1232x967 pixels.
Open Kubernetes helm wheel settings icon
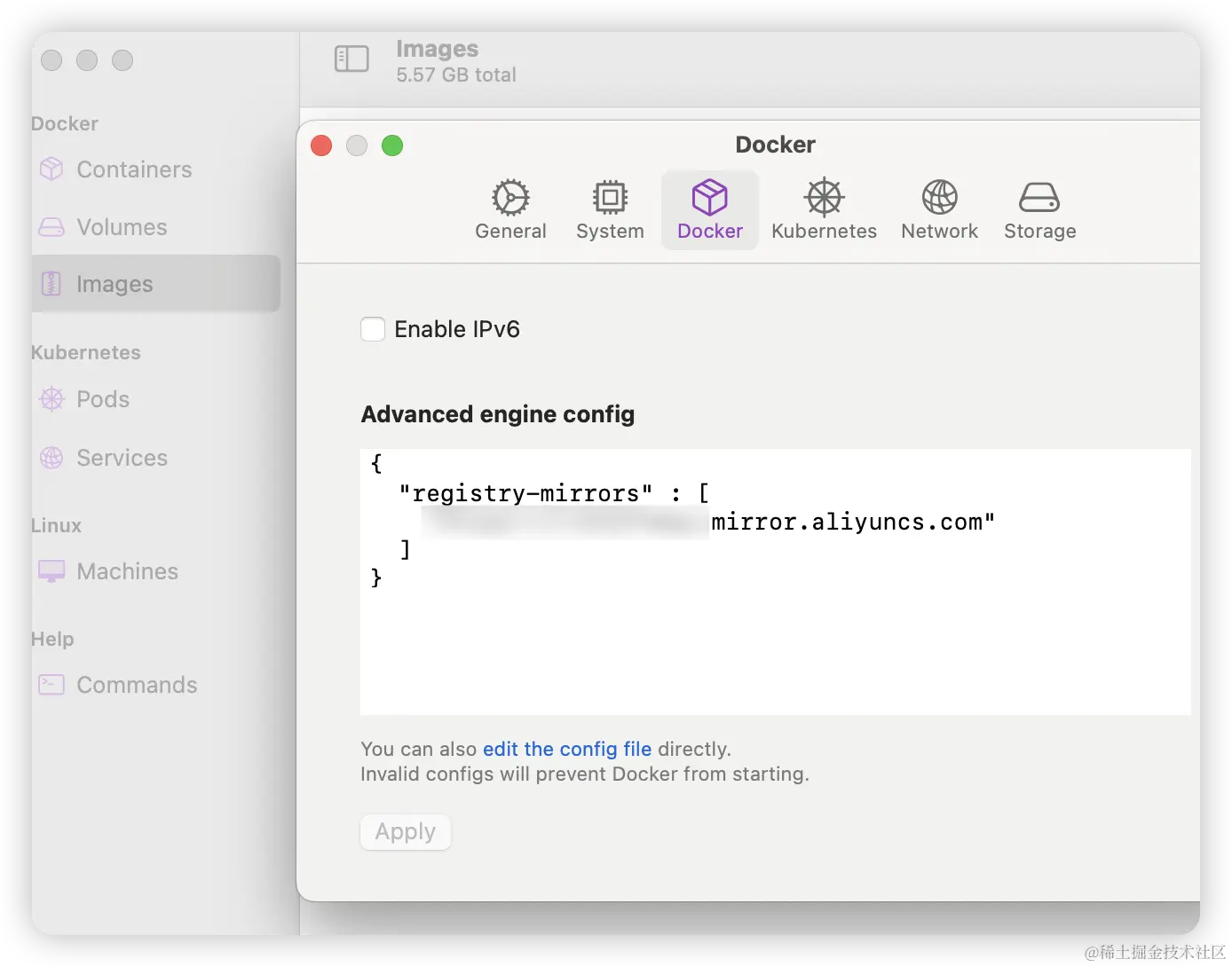click(825, 197)
